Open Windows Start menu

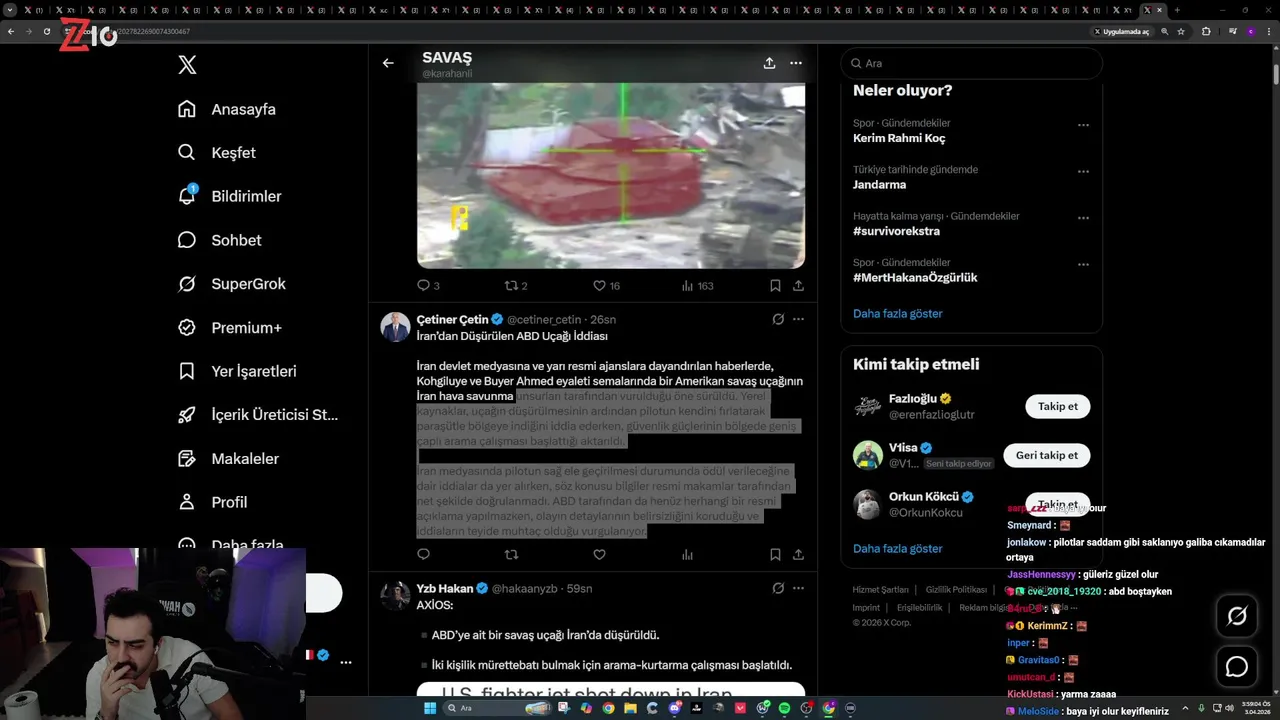pyautogui.click(x=430, y=708)
